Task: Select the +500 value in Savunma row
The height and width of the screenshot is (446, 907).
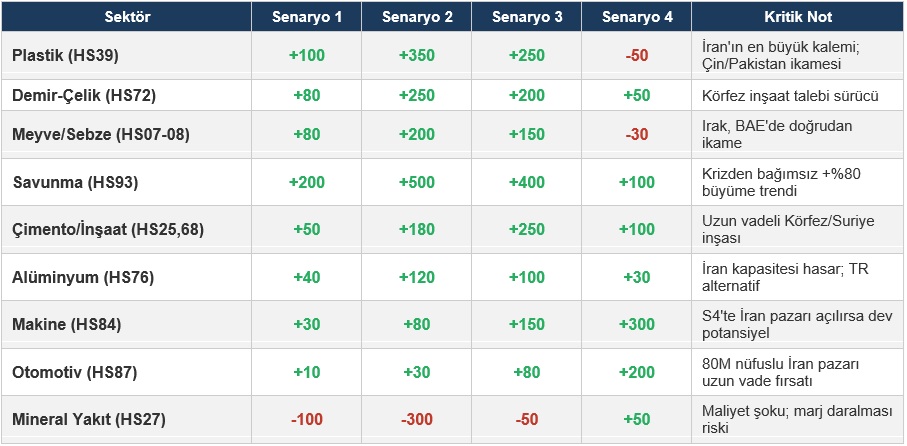Action: pos(418,183)
